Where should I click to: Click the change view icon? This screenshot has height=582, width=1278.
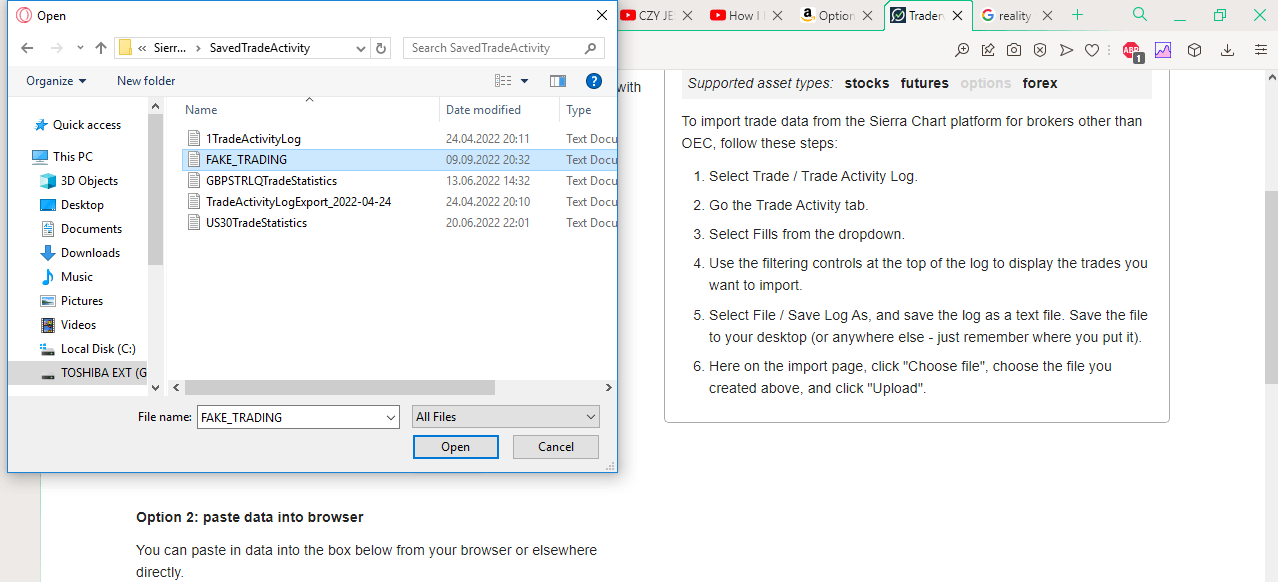[x=503, y=81]
